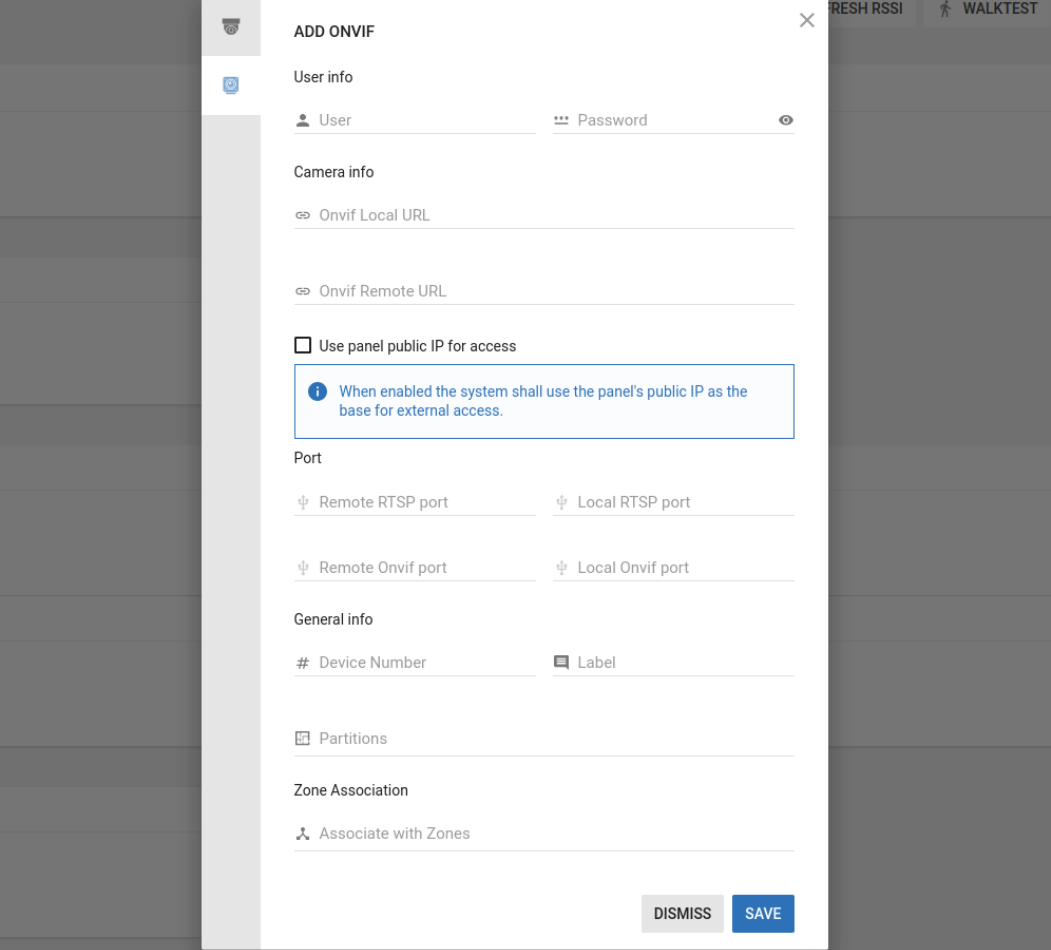Focus the Remote RTSP port field
Screen dimensions: 1051x950
coord(424,503)
